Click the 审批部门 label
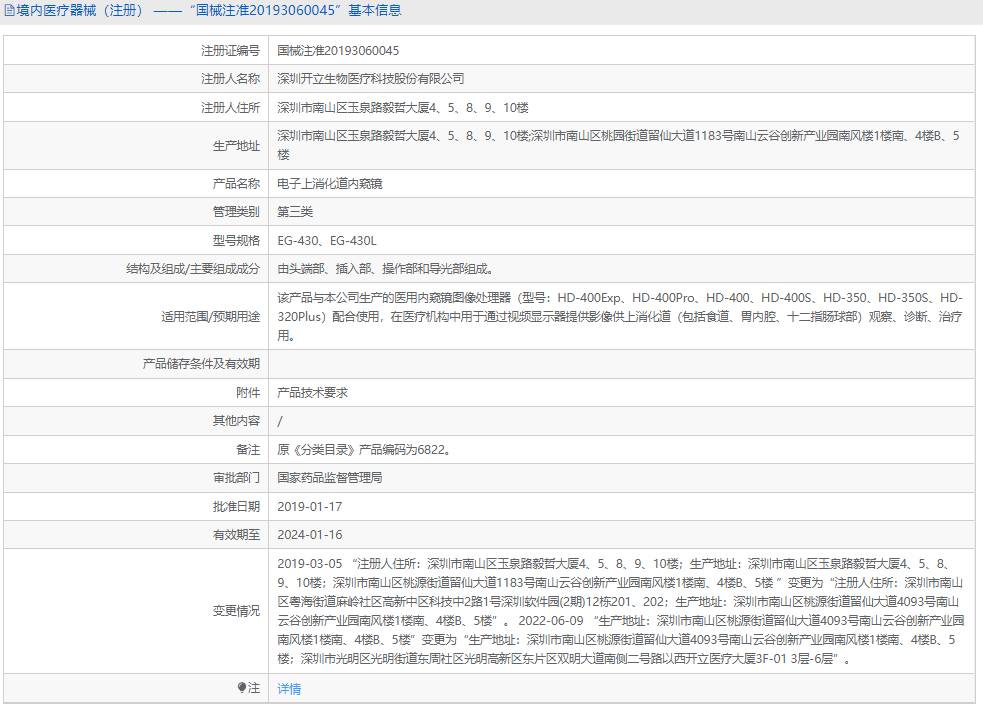The image size is (983, 708). [x=236, y=478]
